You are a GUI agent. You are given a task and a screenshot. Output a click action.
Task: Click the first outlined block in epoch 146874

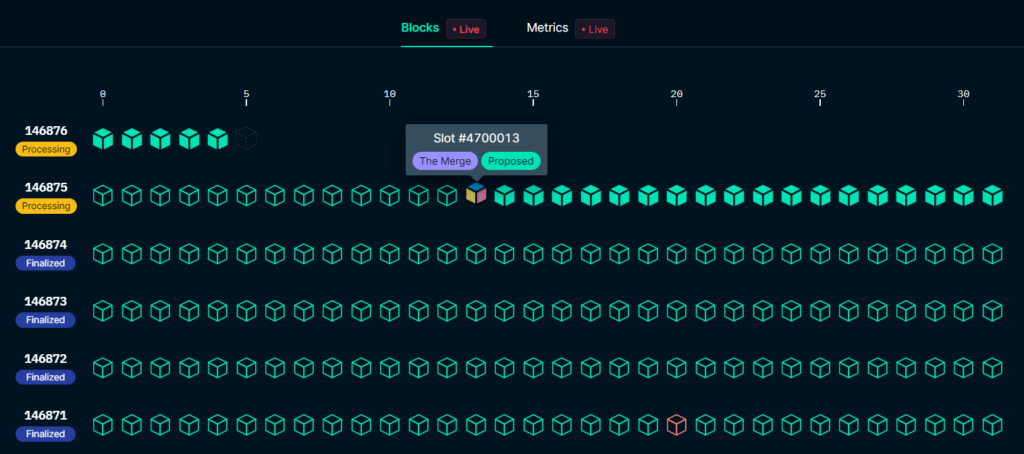click(x=103, y=254)
